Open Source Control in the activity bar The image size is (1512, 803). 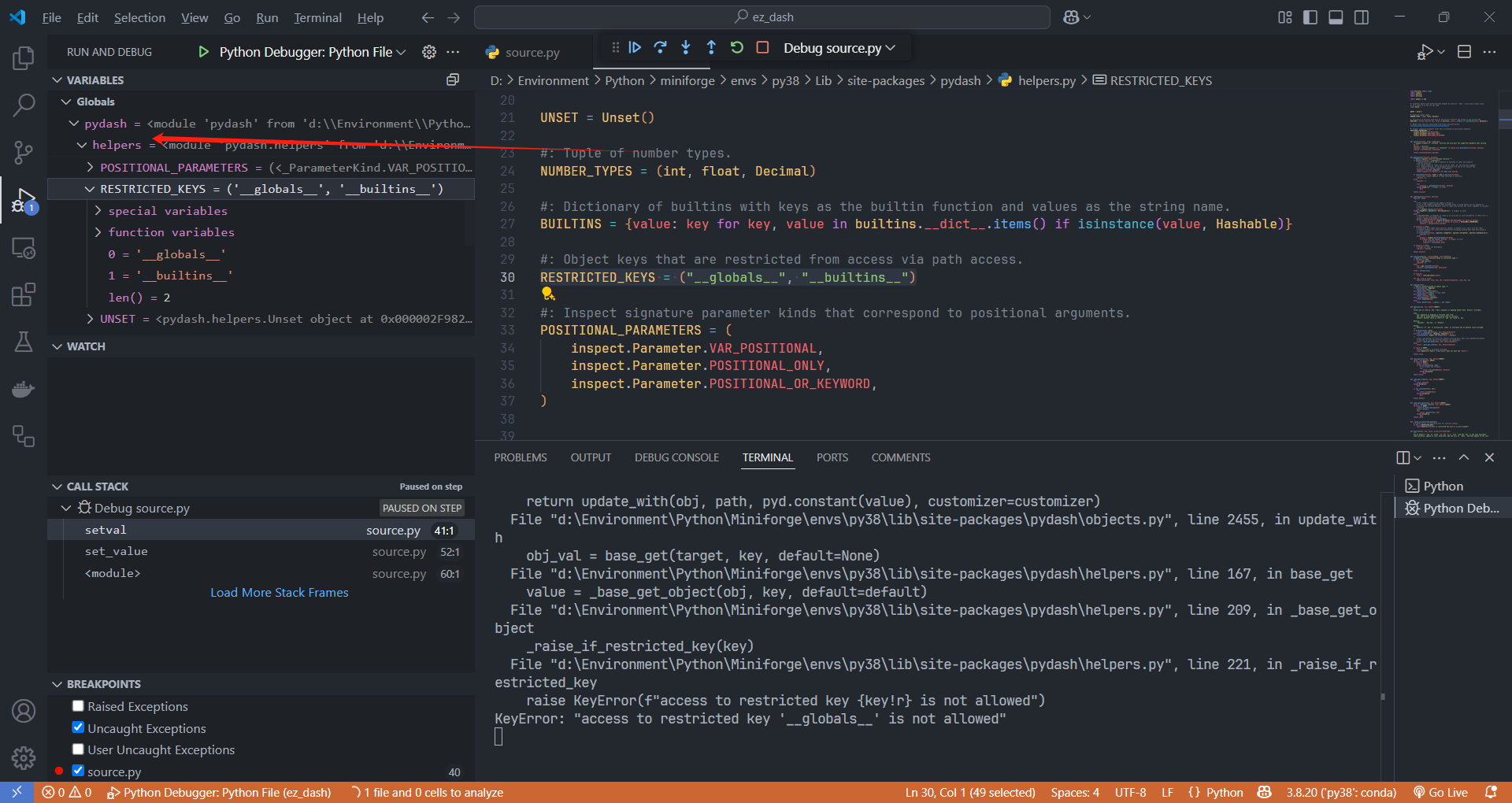coord(24,152)
